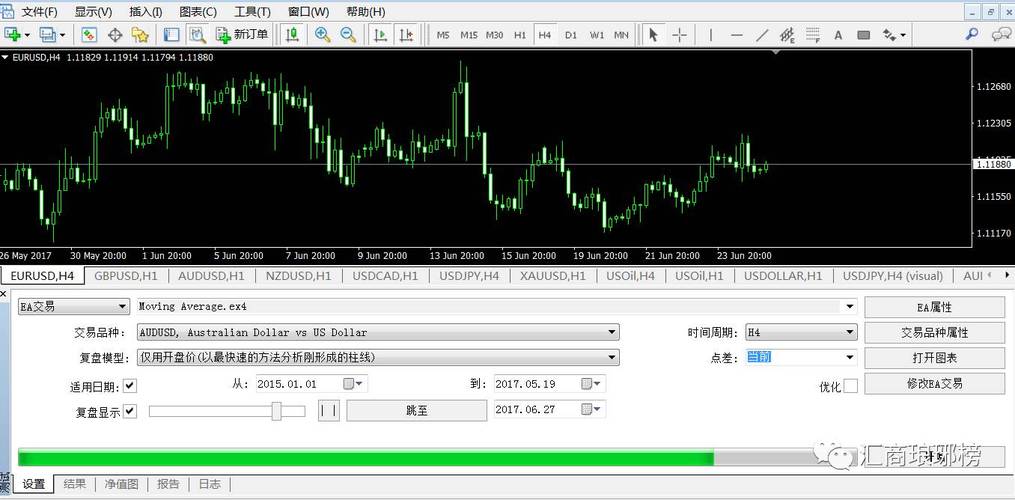Open the 时间周期 H4 dropdown
The image size is (1015, 500).
(x=850, y=332)
